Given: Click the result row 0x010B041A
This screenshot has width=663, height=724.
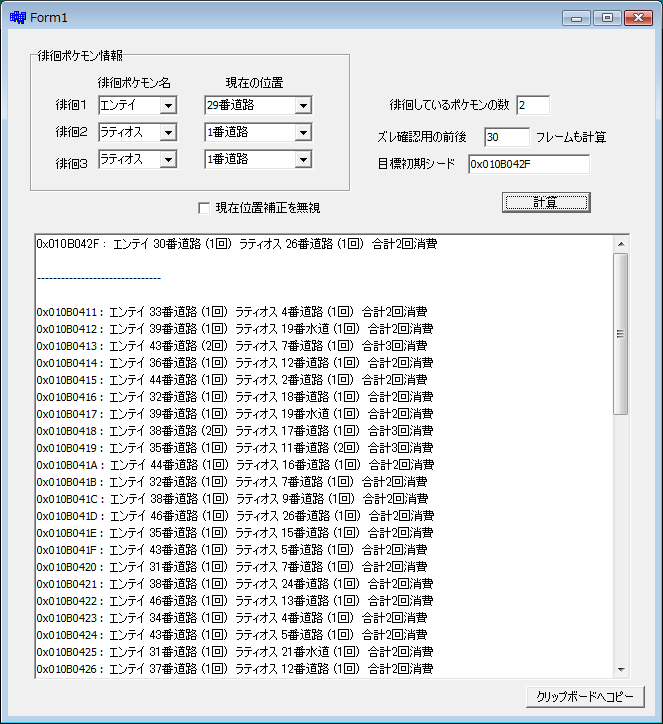Looking at the screenshot, I should 235,465.
